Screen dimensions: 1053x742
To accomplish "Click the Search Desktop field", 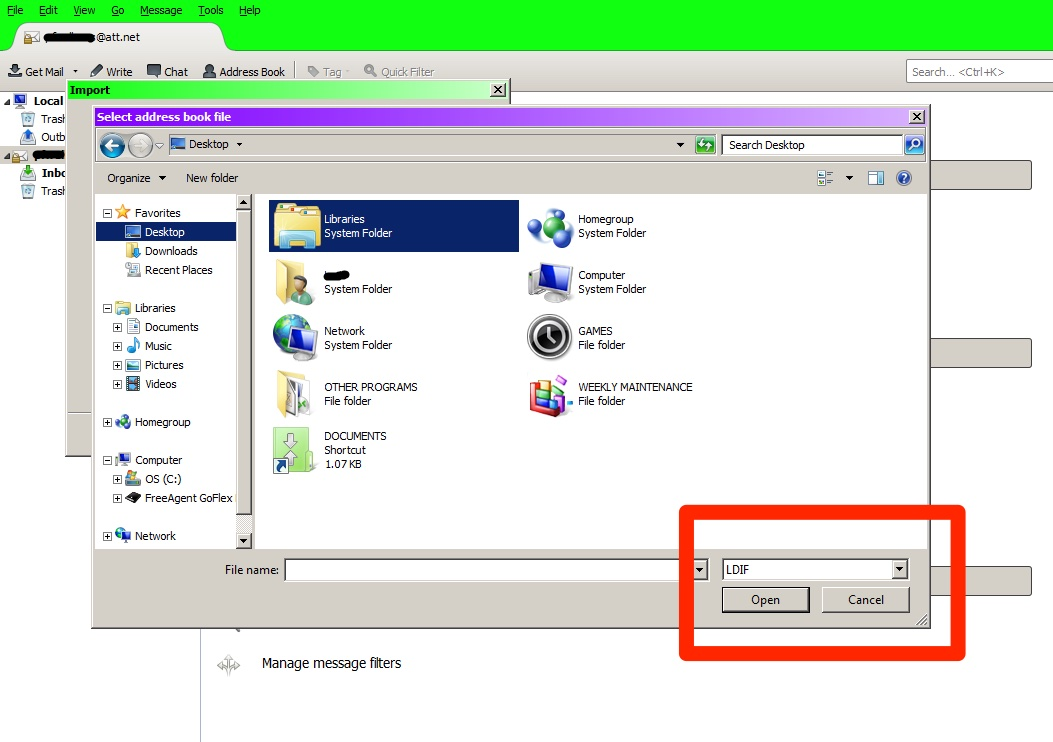I will click(812, 144).
